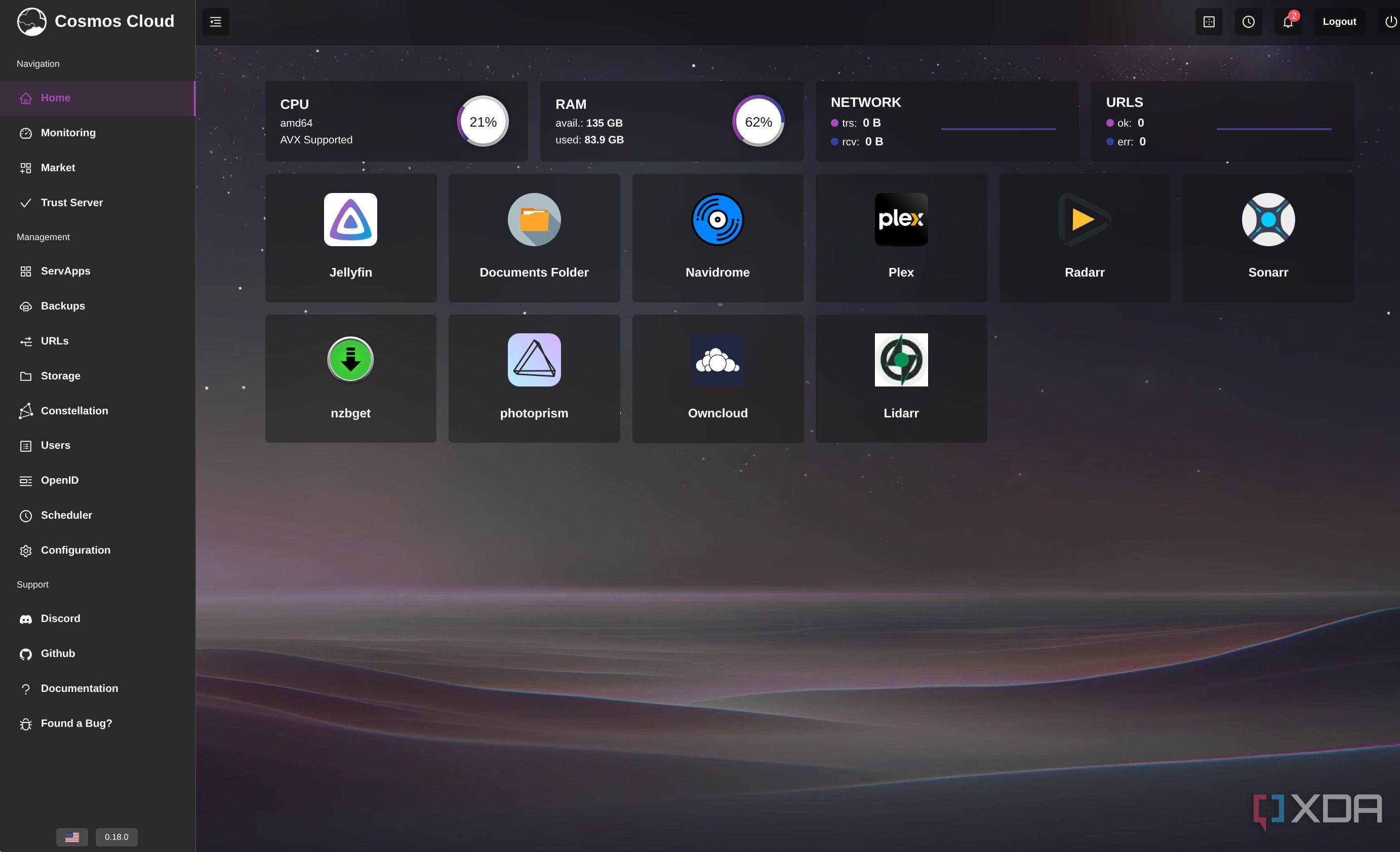Click the Logout button
This screenshot has width=1400, height=852.
(1339, 22)
